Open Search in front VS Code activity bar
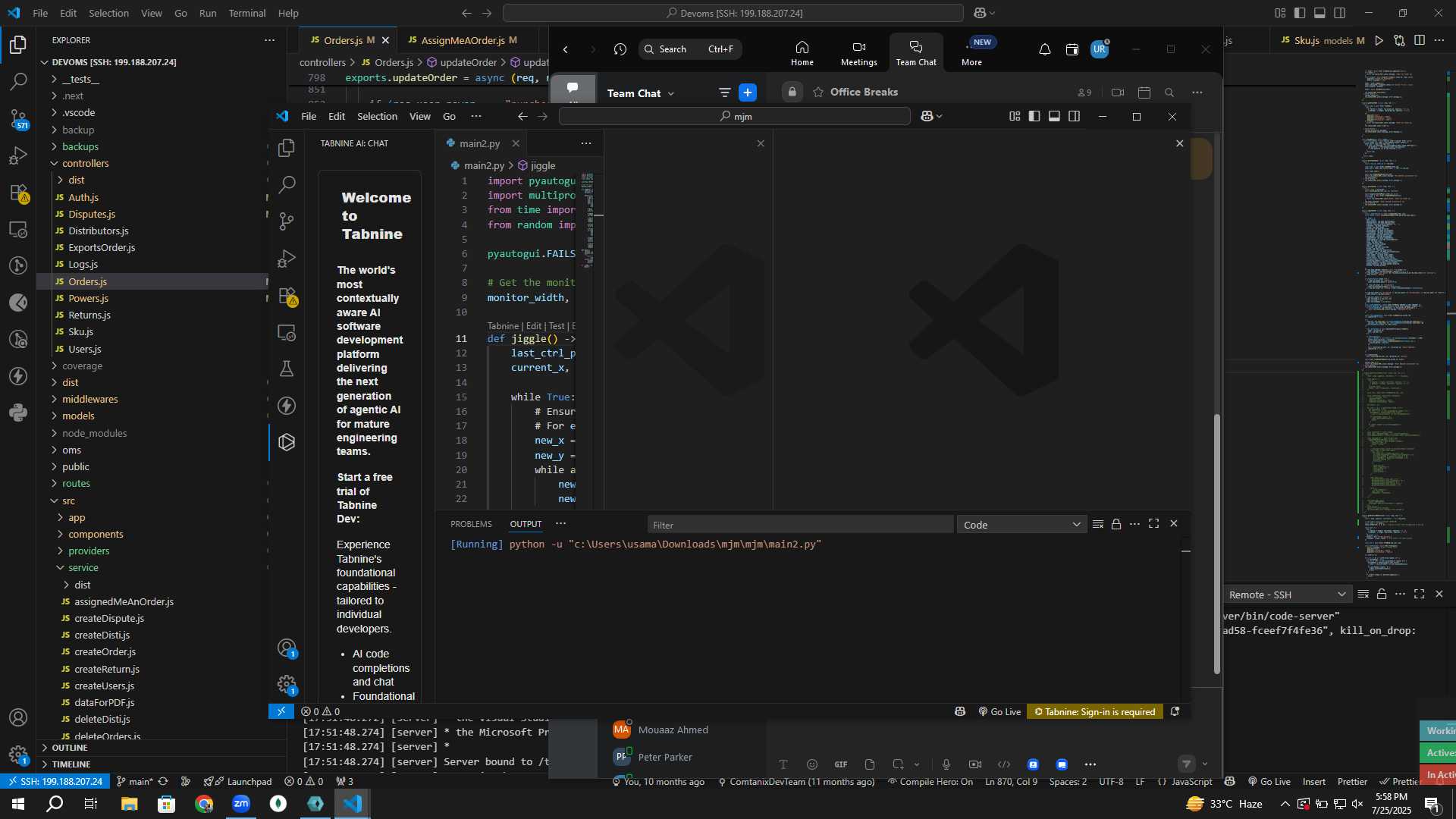1456x819 pixels. point(287,184)
